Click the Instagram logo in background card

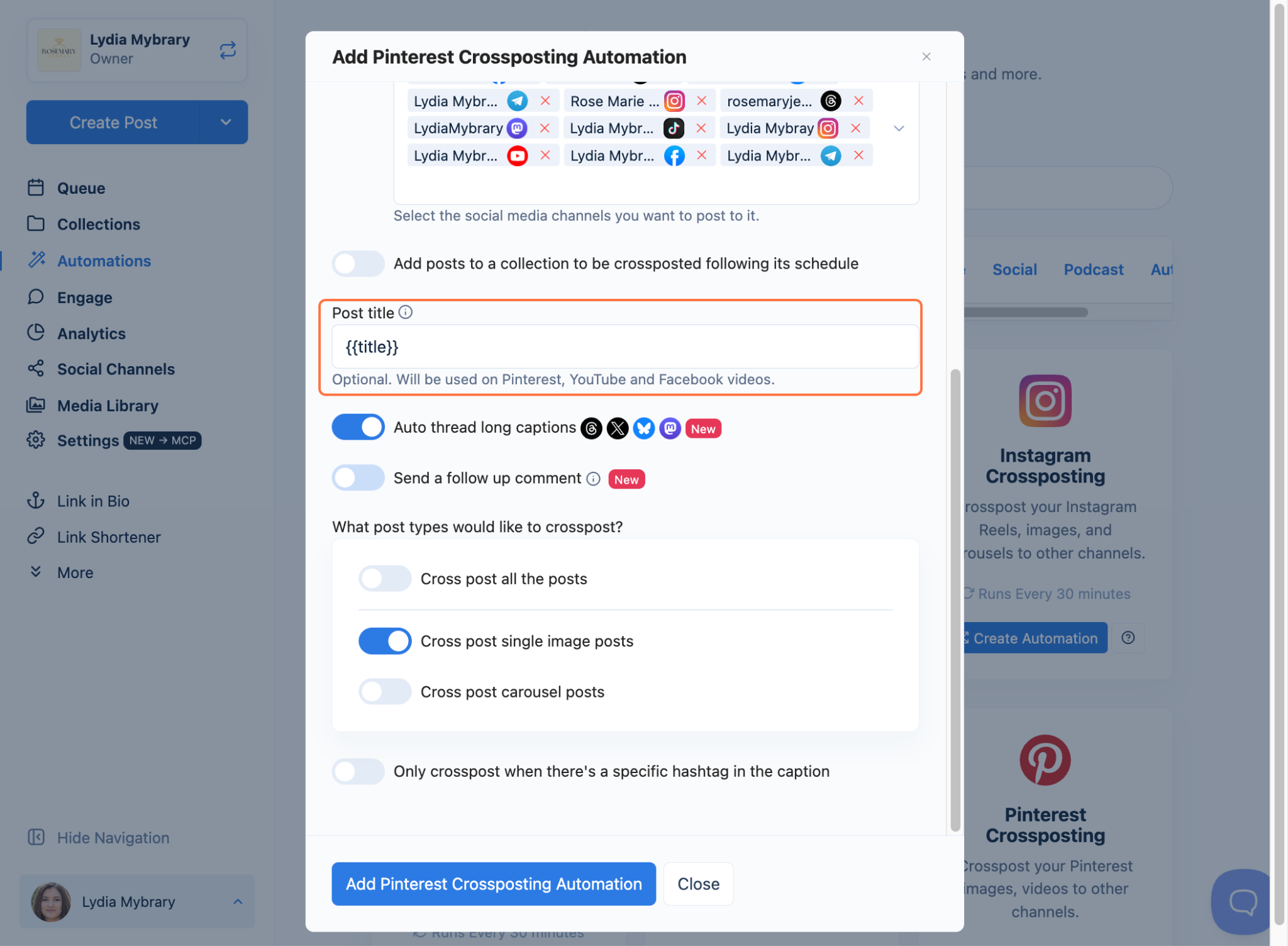point(1045,401)
